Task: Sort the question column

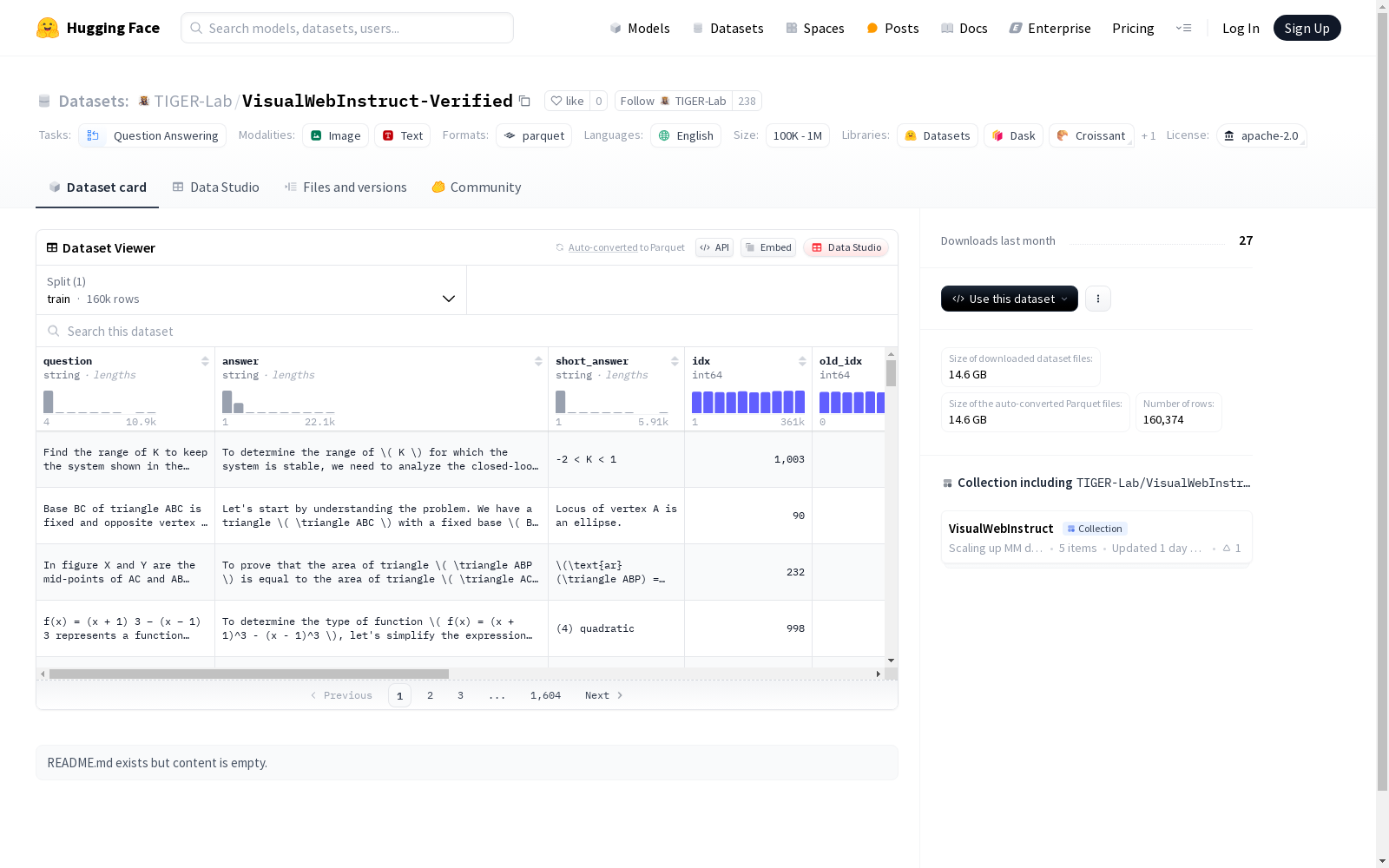Action: point(205,361)
